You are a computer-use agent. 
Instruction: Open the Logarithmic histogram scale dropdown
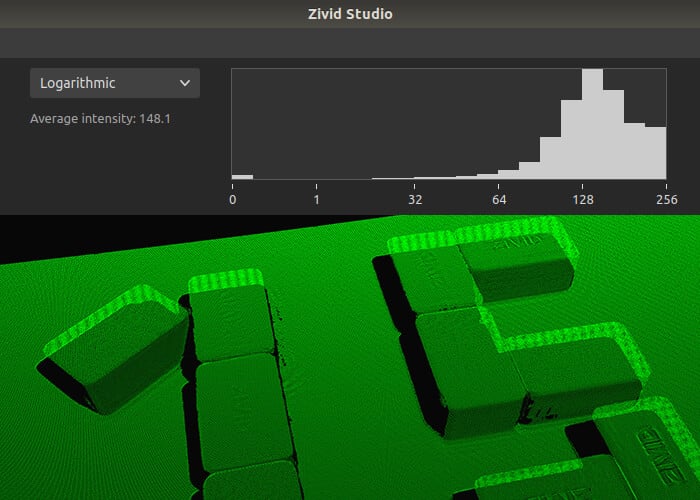coord(115,83)
